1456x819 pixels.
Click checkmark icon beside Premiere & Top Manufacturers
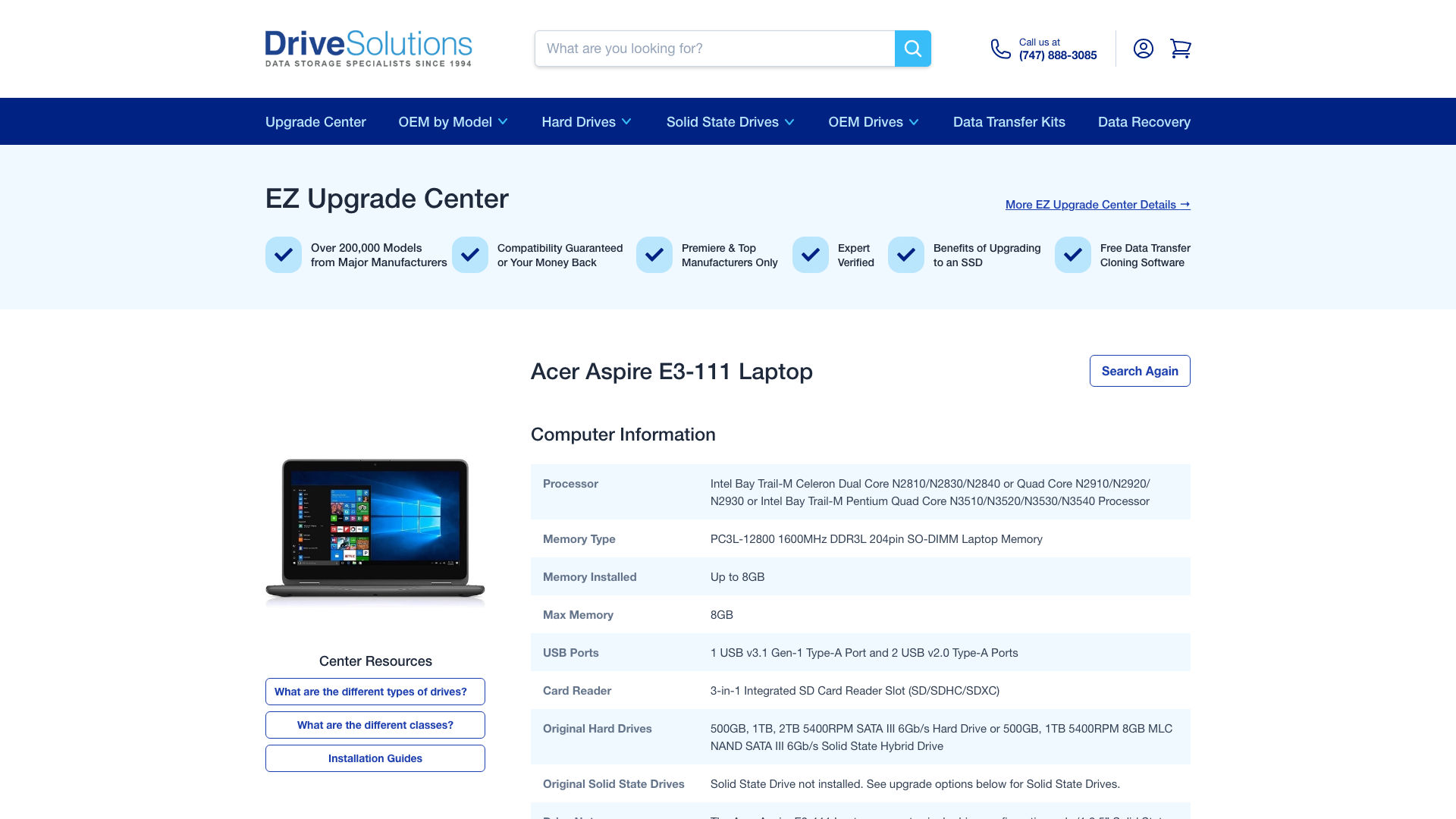pyautogui.click(x=654, y=255)
